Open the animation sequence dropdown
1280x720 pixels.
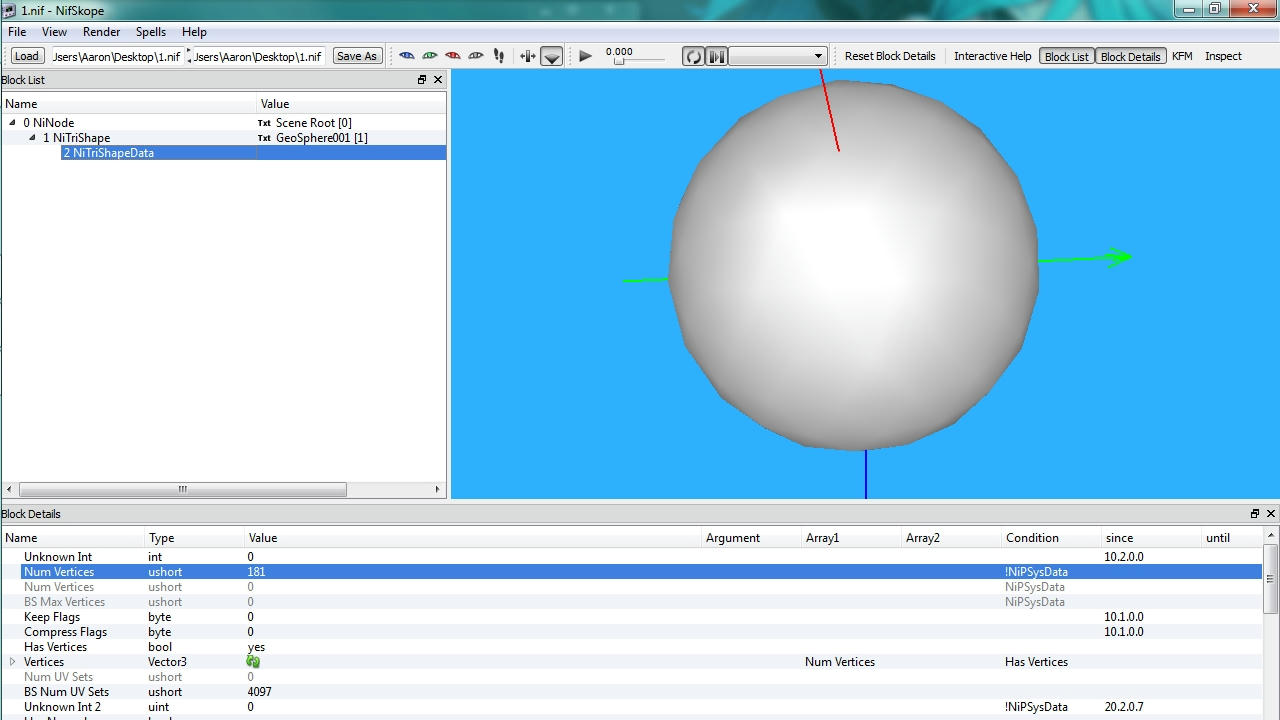pyautogui.click(x=778, y=56)
